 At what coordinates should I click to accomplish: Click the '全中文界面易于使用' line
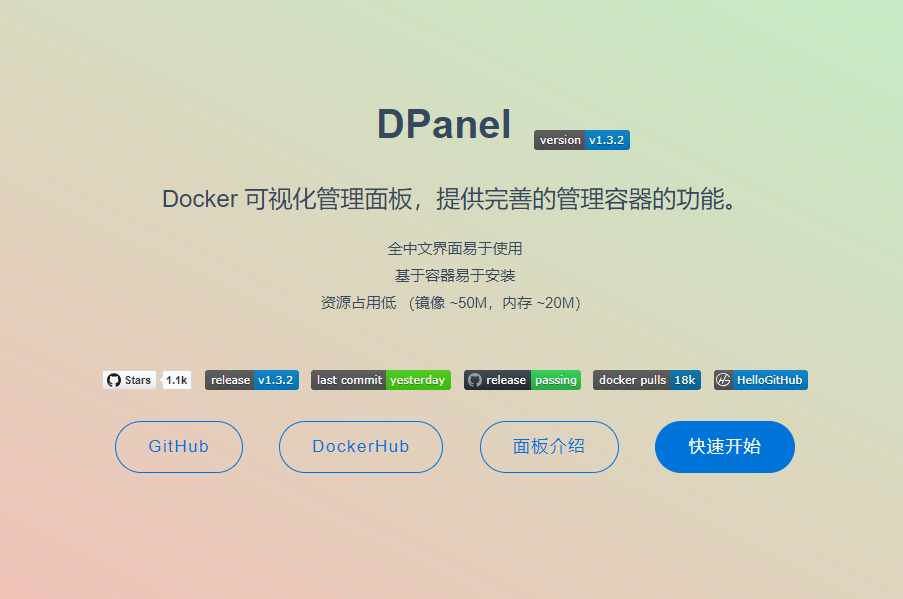(x=455, y=249)
